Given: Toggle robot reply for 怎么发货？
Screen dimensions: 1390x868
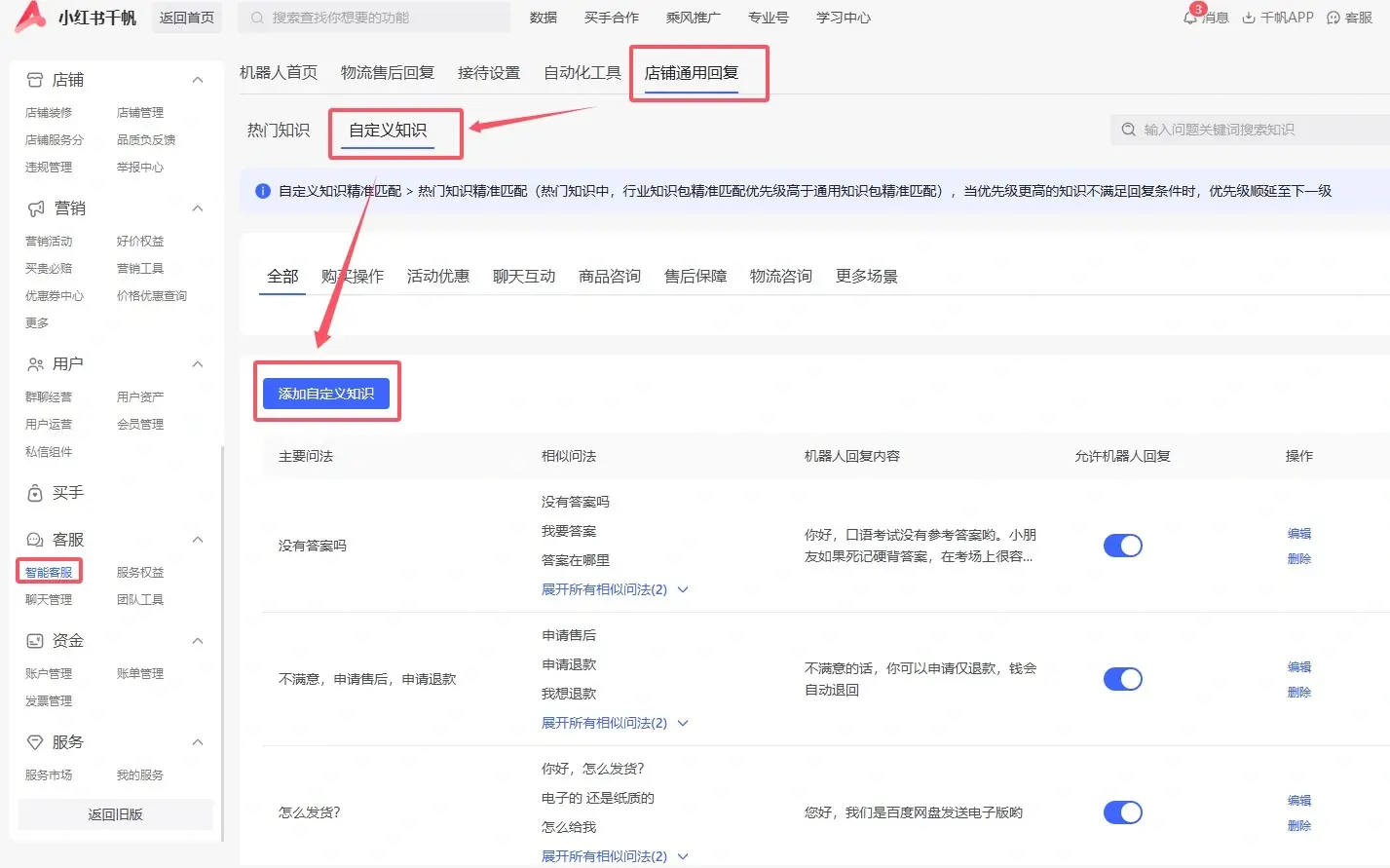Looking at the screenshot, I should [1122, 812].
